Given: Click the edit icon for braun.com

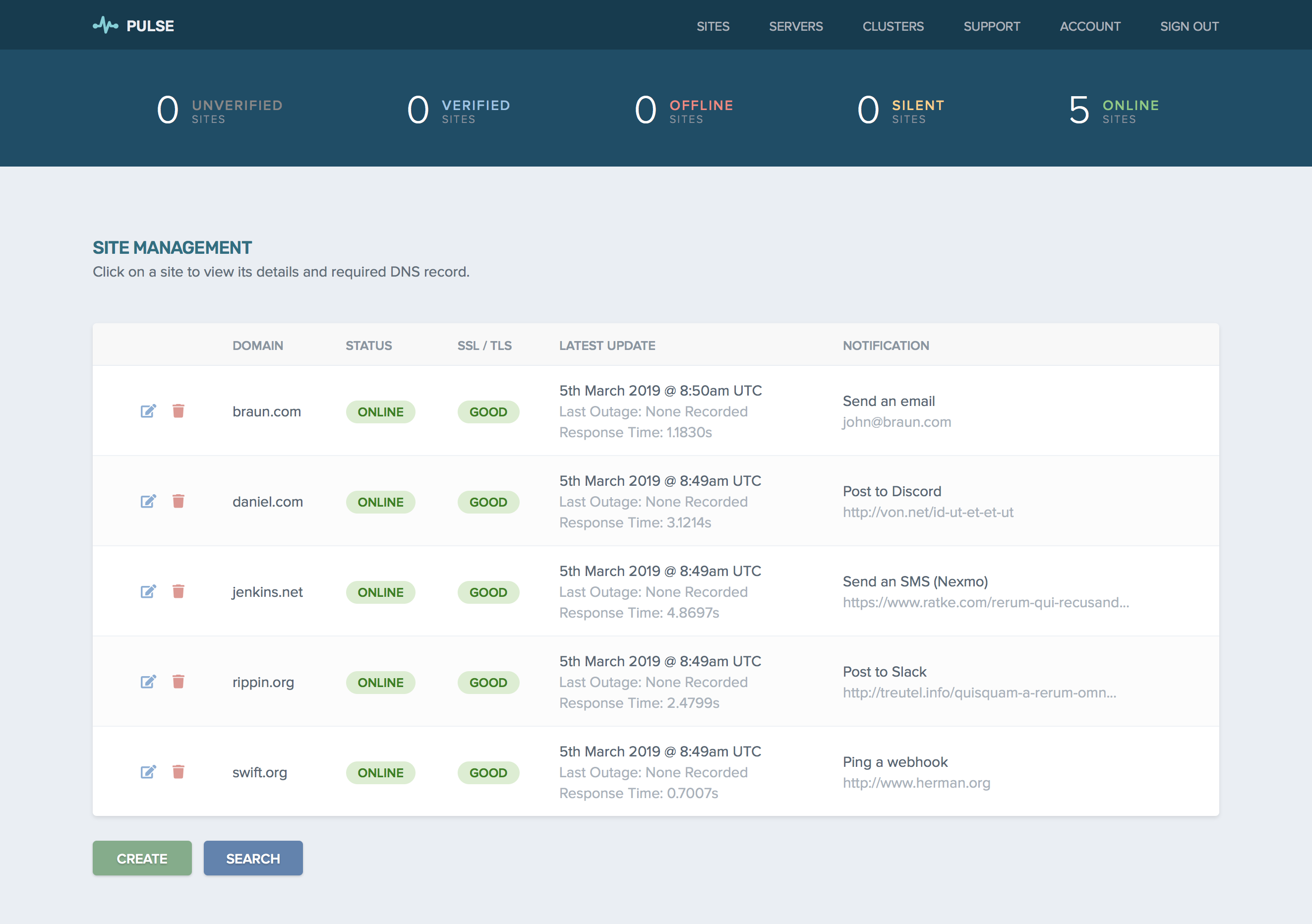Looking at the screenshot, I should [x=148, y=411].
